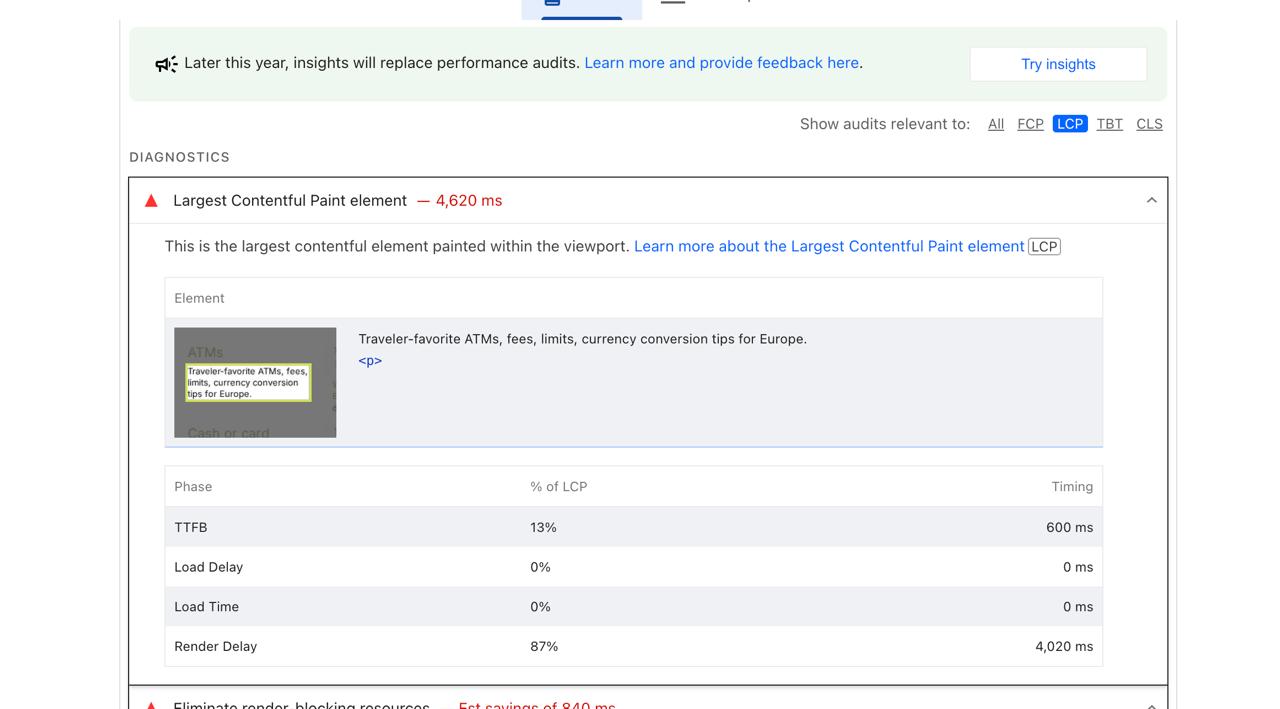This screenshot has height=709, width=1280.
Task: Click the Load Time phase label
Action: point(206,607)
